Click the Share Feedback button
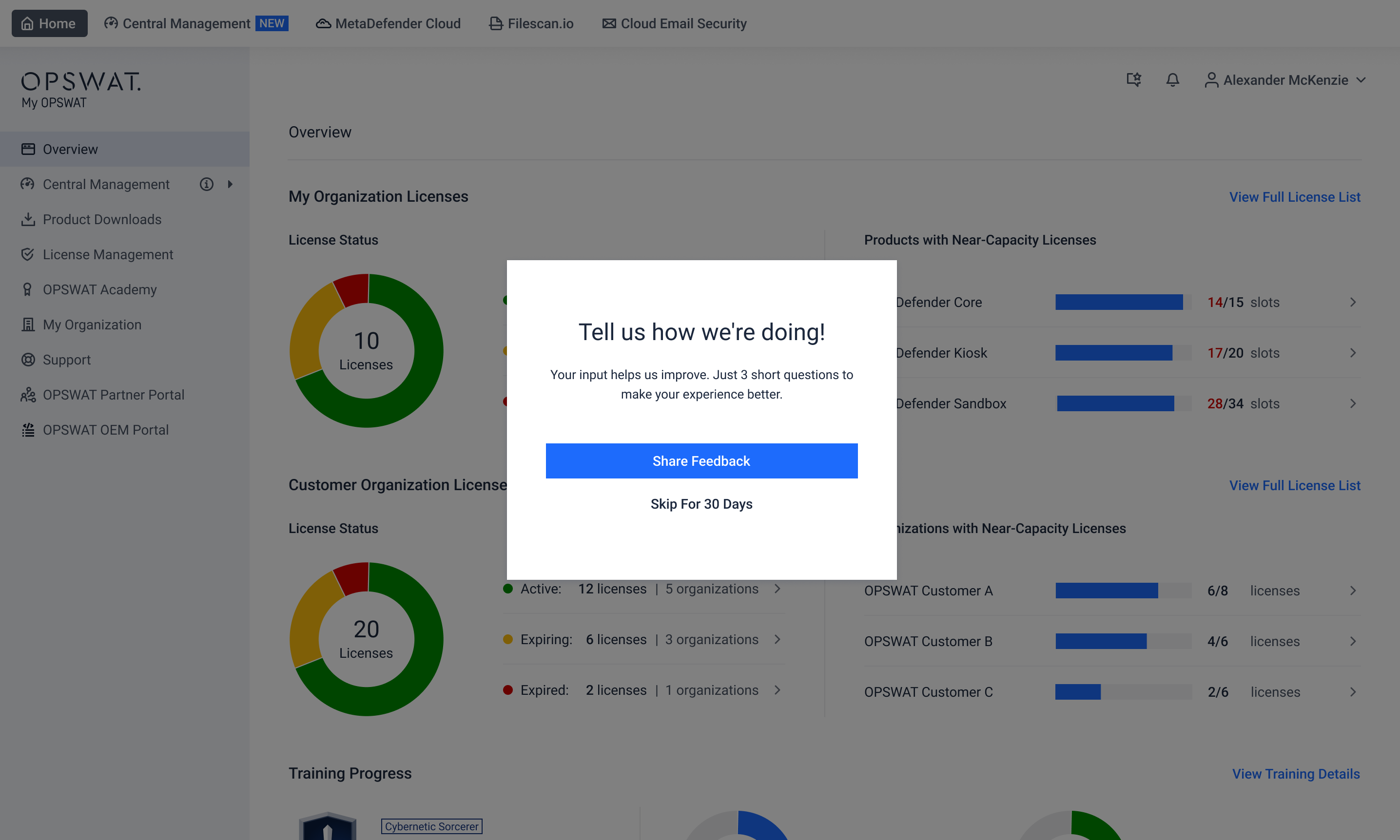The image size is (1400, 840). tap(701, 461)
